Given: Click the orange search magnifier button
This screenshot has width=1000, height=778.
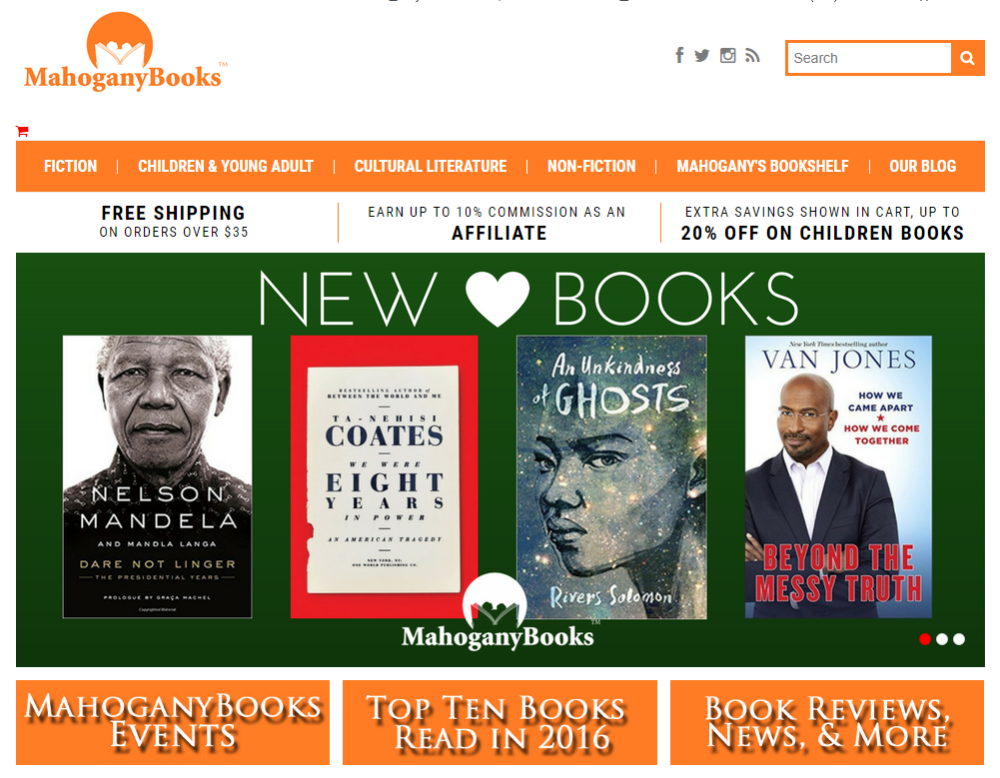Looking at the screenshot, I should [967, 58].
